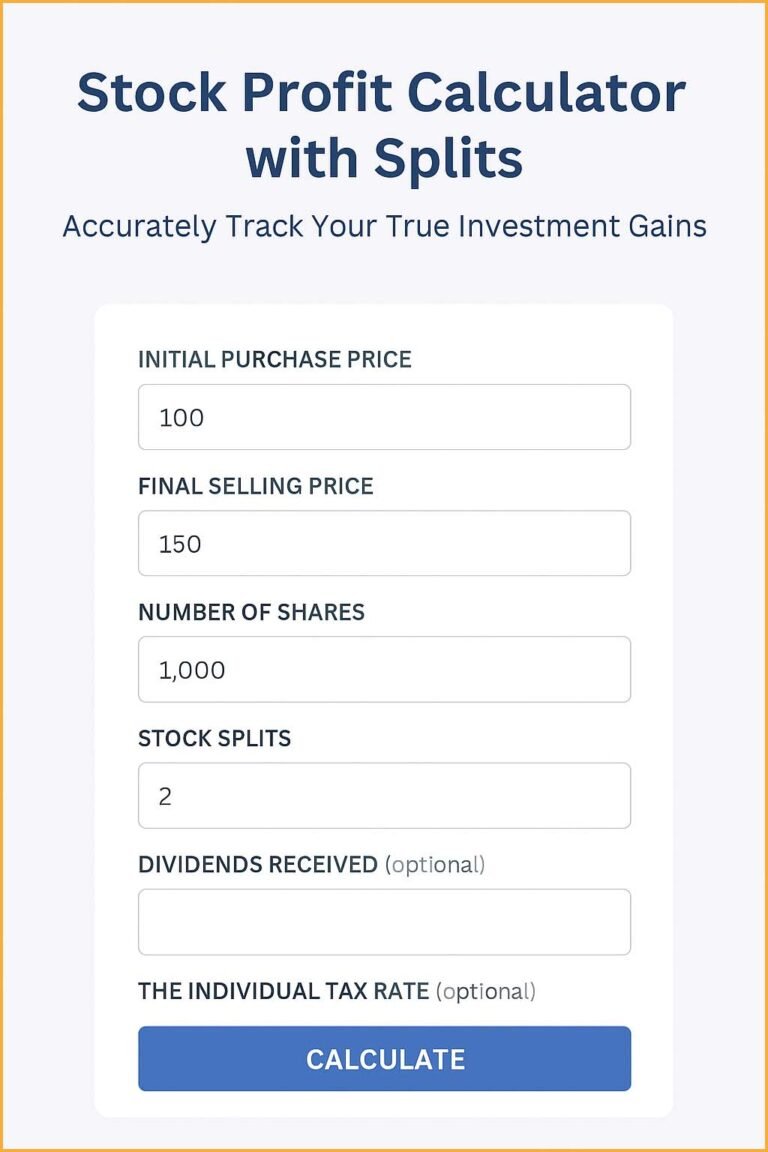768x1152 pixels.
Task: Click the Stock Splits input box
Action: (x=384, y=795)
